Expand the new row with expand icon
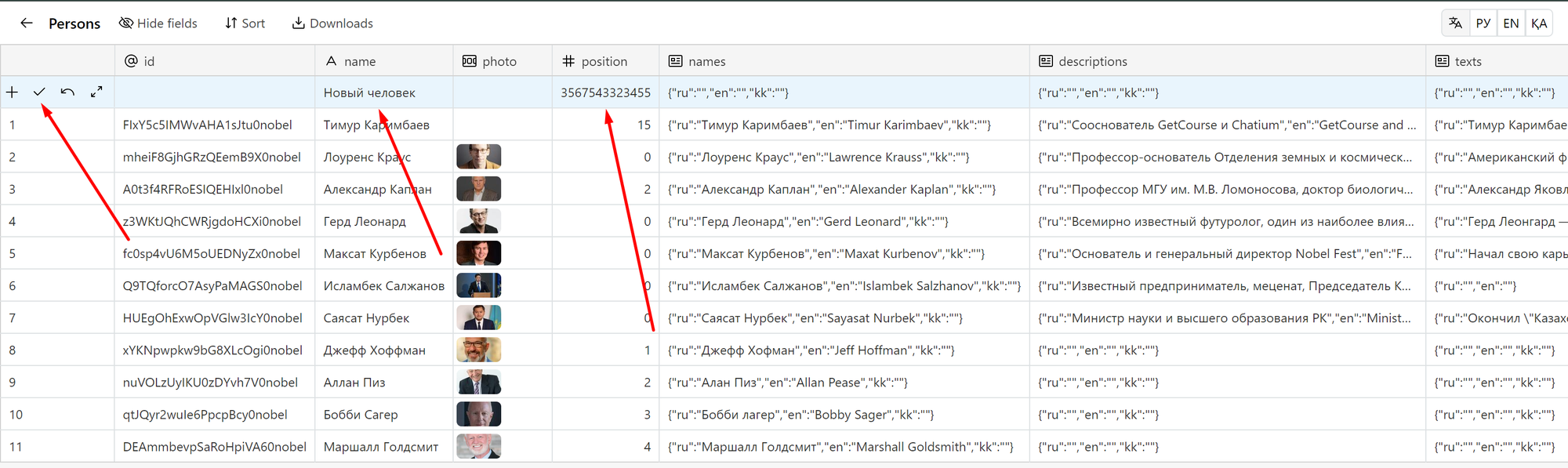The image size is (1568, 468). 96,93
